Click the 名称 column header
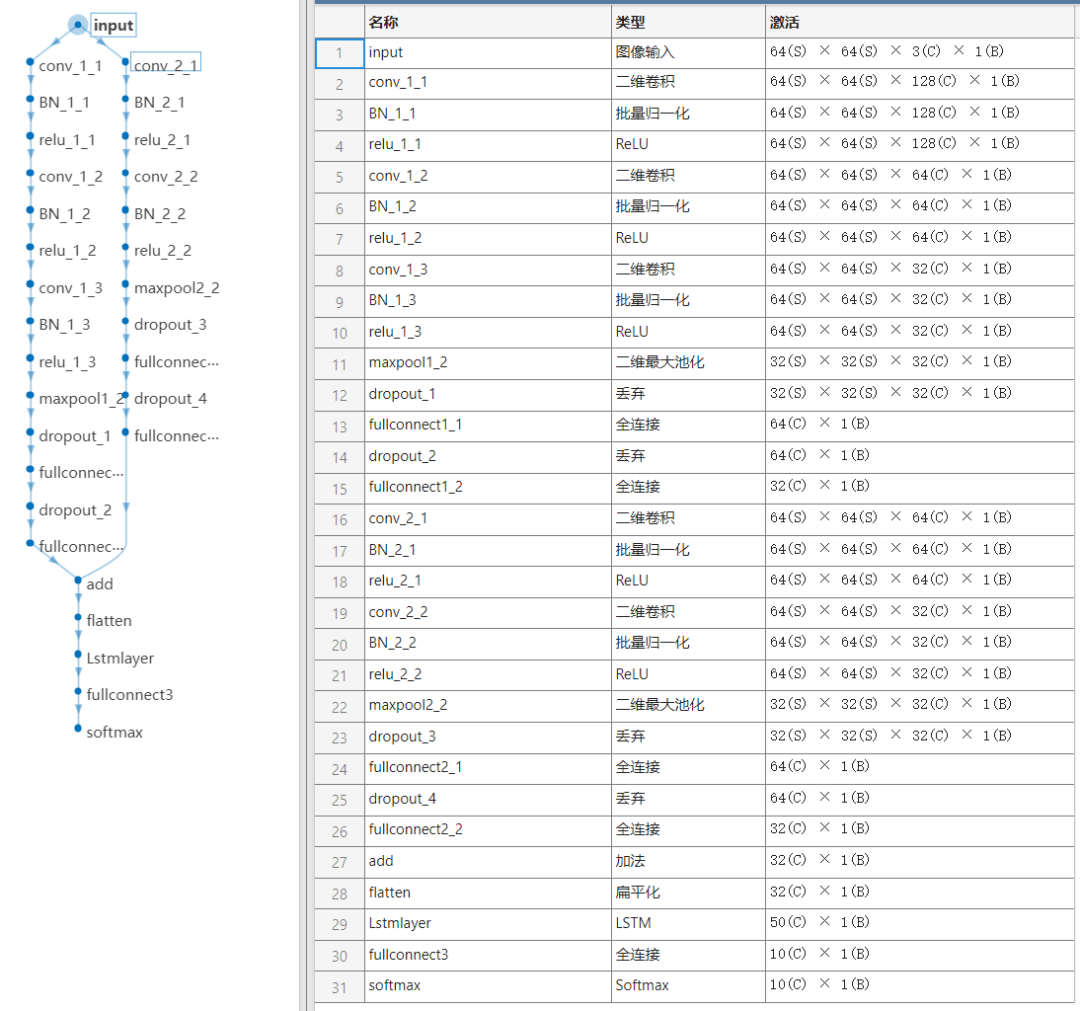The height and width of the screenshot is (1011, 1080). [x=488, y=22]
